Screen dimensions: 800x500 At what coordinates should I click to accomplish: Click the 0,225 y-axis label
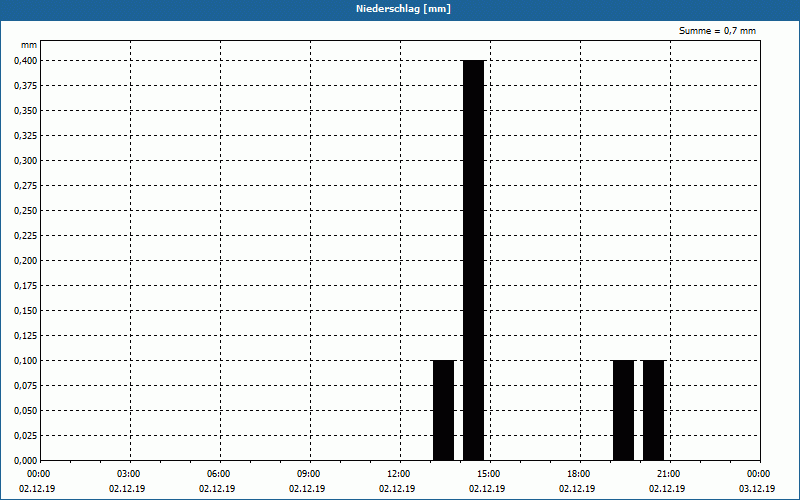[26, 236]
